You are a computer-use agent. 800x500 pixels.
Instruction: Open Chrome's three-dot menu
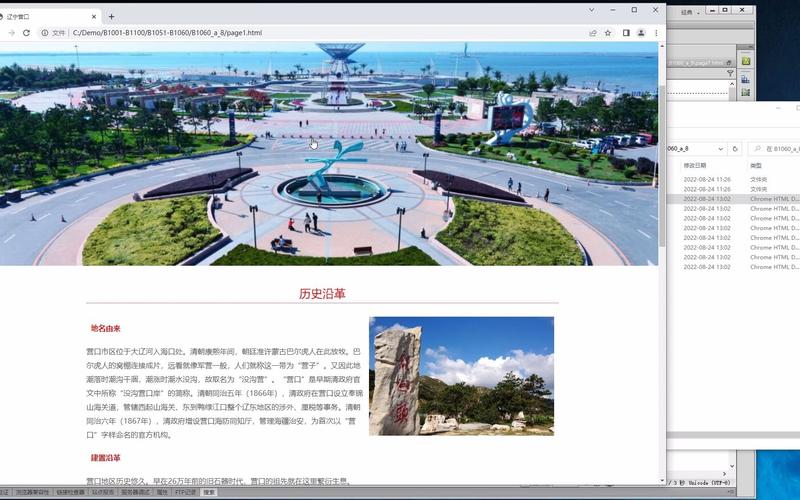pos(656,33)
